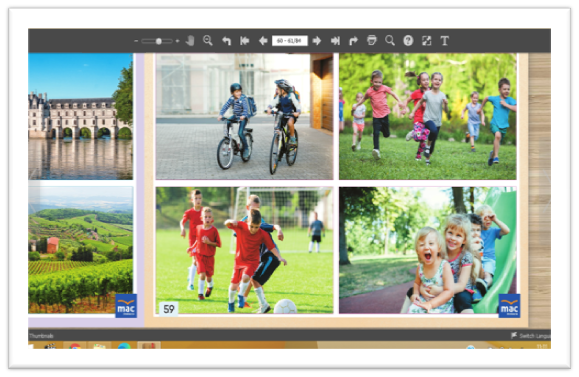Jump to the last page
The image size is (579, 377).
(335, 41)
